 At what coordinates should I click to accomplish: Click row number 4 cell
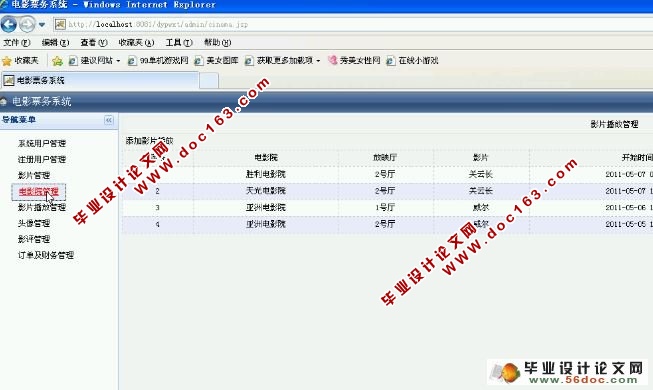tap(157, 224)
